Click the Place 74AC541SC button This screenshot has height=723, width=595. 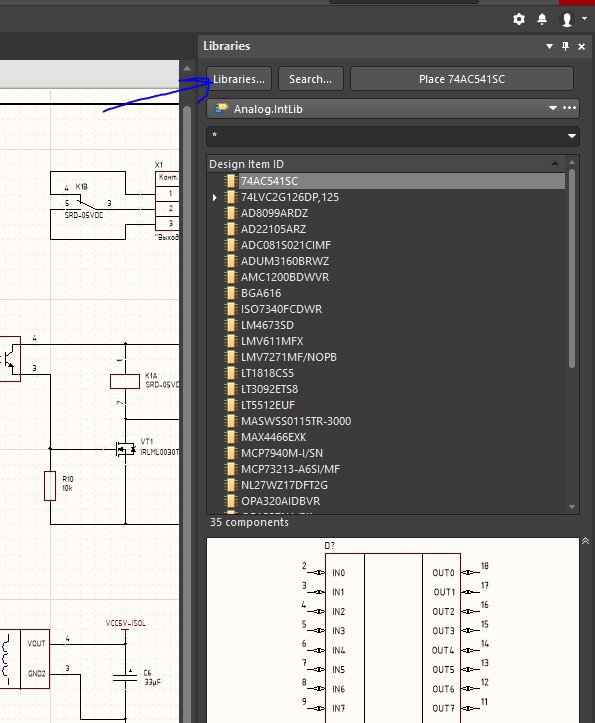[462, 79]
